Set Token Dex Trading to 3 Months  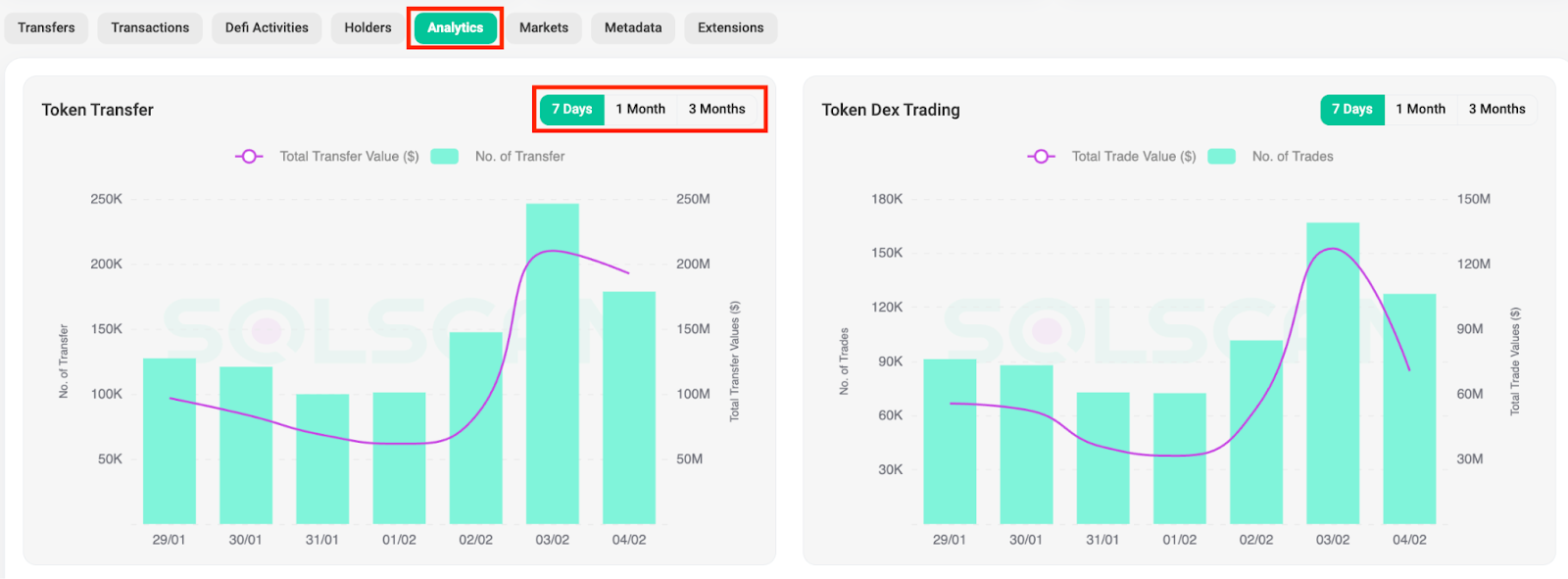tap(1496, 109)
